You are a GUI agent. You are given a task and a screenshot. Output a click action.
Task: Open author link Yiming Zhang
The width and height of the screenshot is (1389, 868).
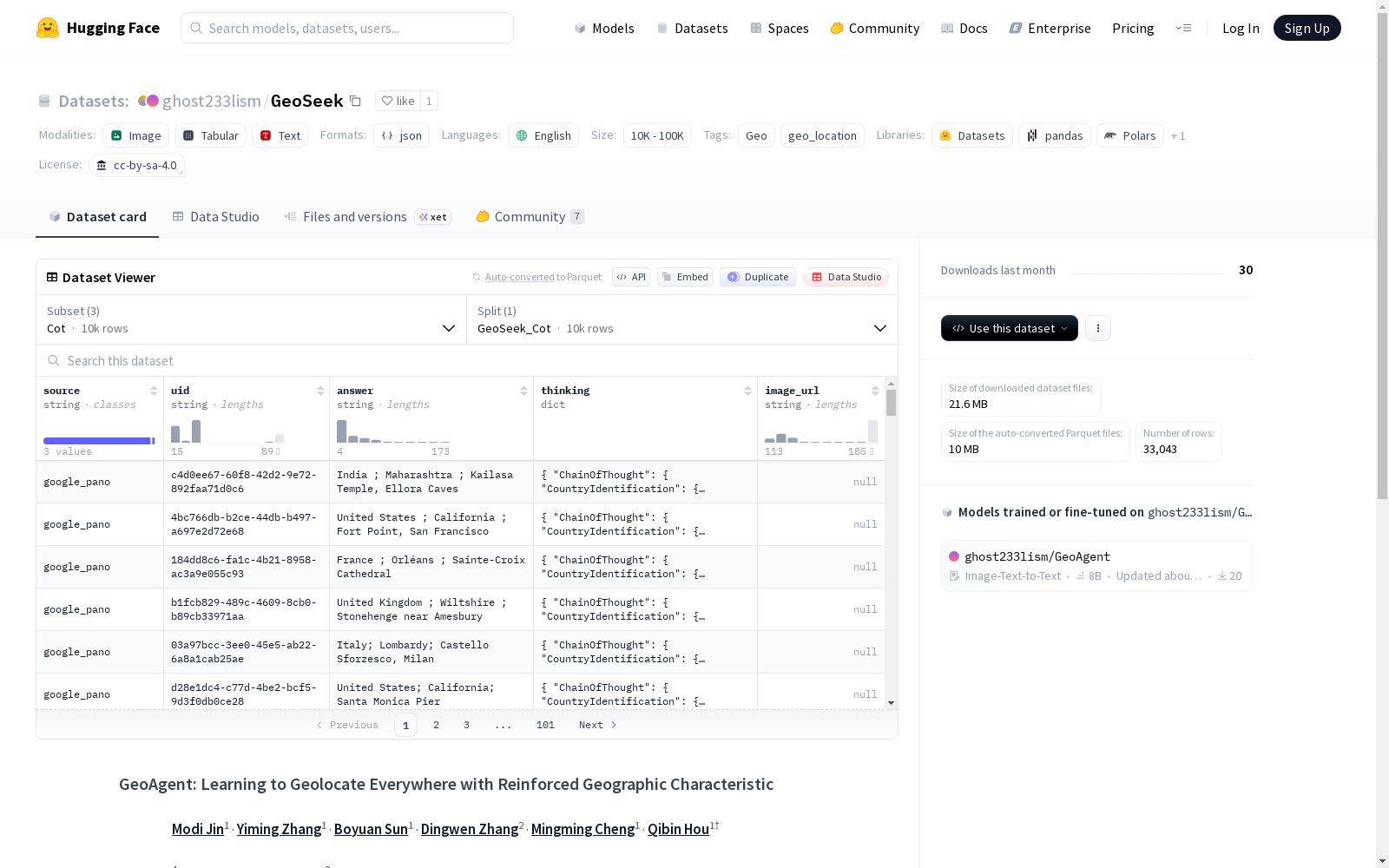[279, 829]
